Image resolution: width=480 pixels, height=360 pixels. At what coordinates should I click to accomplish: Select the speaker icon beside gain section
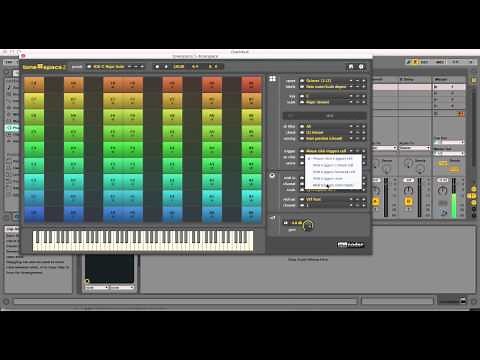[x=272, y=218]
